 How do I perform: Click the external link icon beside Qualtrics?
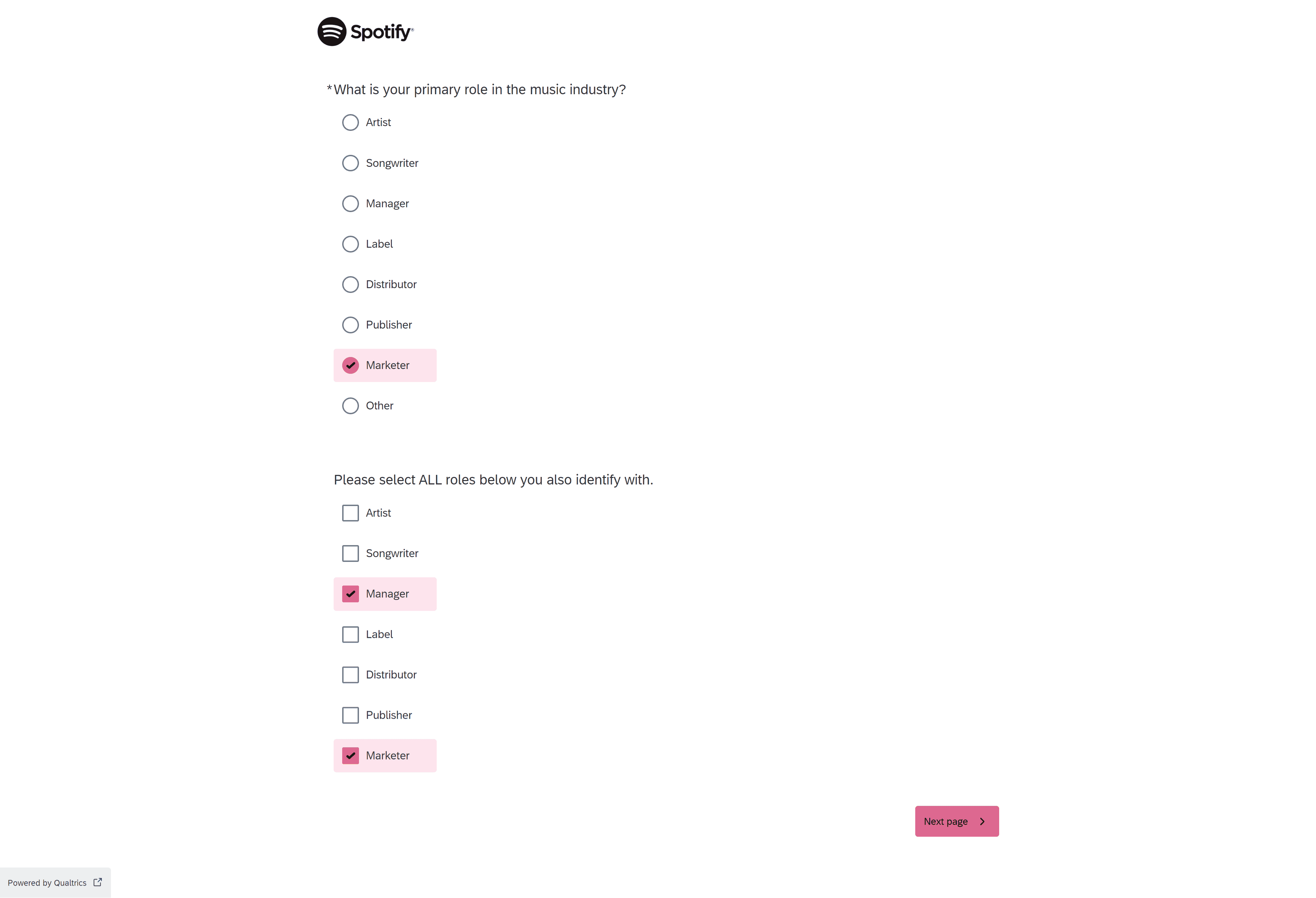pyautogui.click(x=97, y=882)
